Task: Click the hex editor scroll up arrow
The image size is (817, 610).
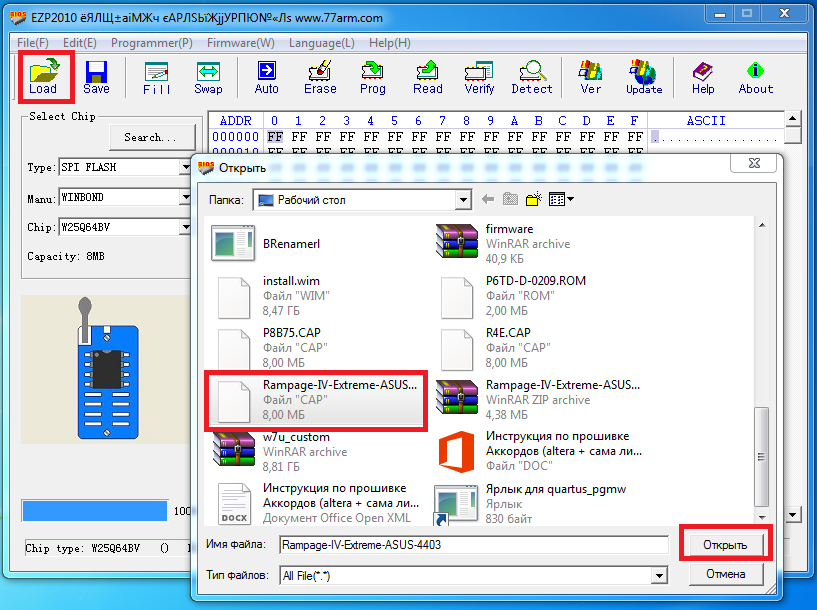Action: tap(792, 119)
